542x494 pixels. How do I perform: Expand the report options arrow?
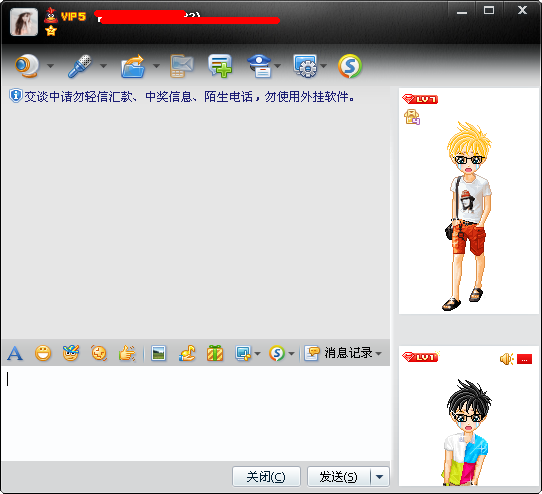coord(278,66)
